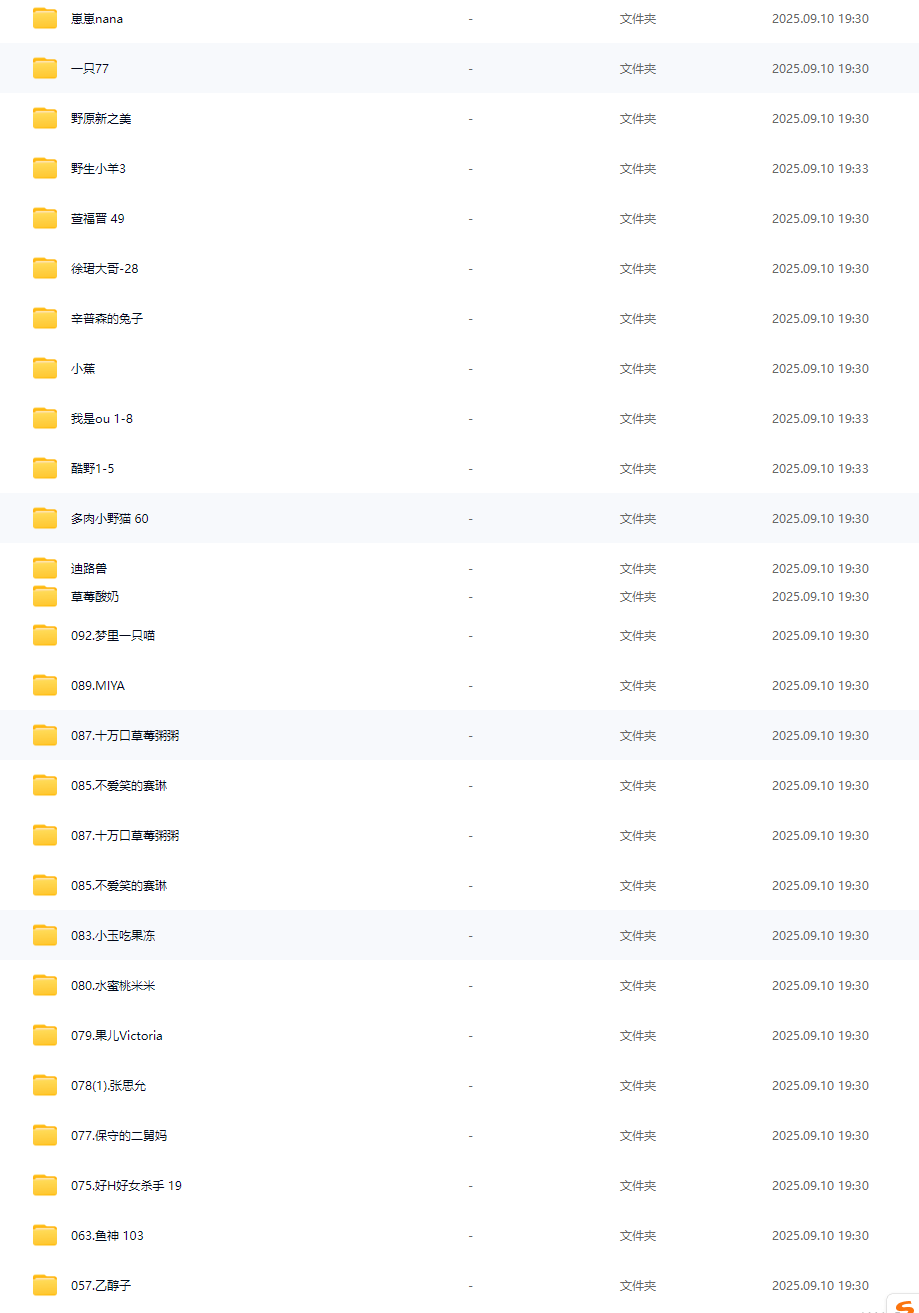Image resolution: width=919 pixels, height=1313 pixels.
Task: Open folder name 075.好H好女杀手 19
Action: [126, 1185]
